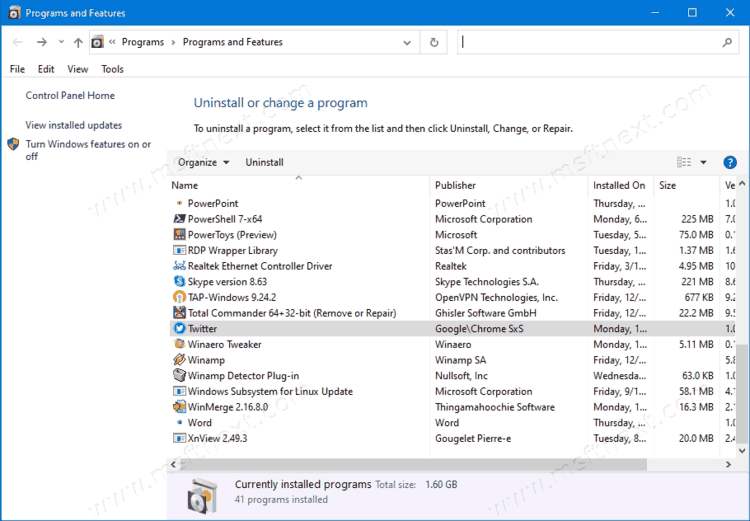
Task: Click the Nullsoft, Inc publisher cell
Action: pyautogui.click(x=461, y=376)
